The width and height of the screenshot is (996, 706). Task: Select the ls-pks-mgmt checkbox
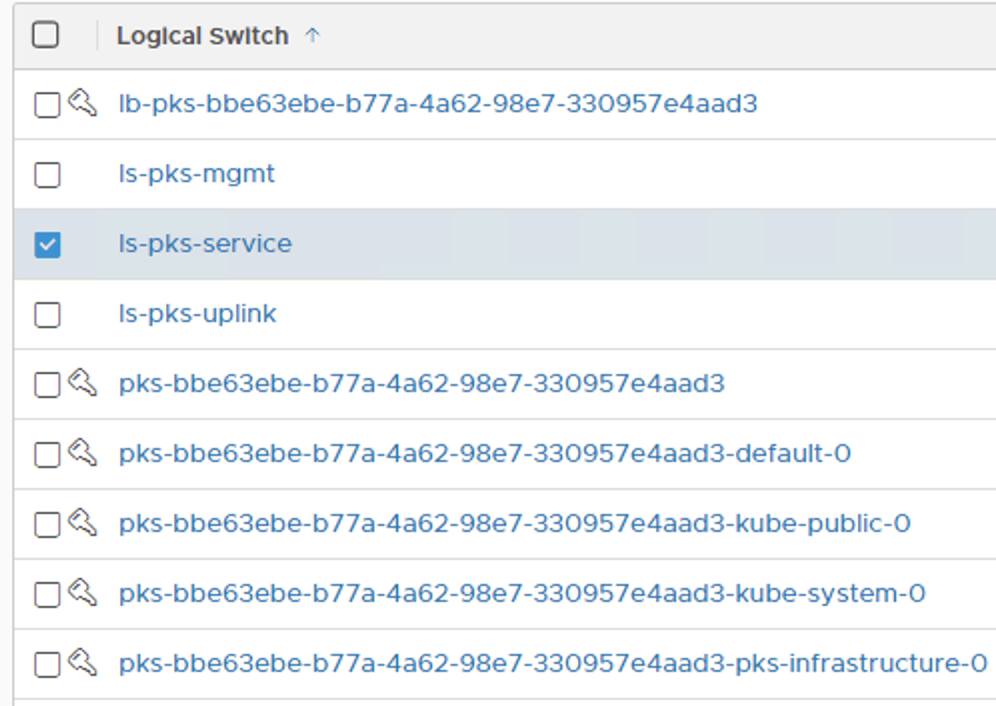tap(47, 175)
